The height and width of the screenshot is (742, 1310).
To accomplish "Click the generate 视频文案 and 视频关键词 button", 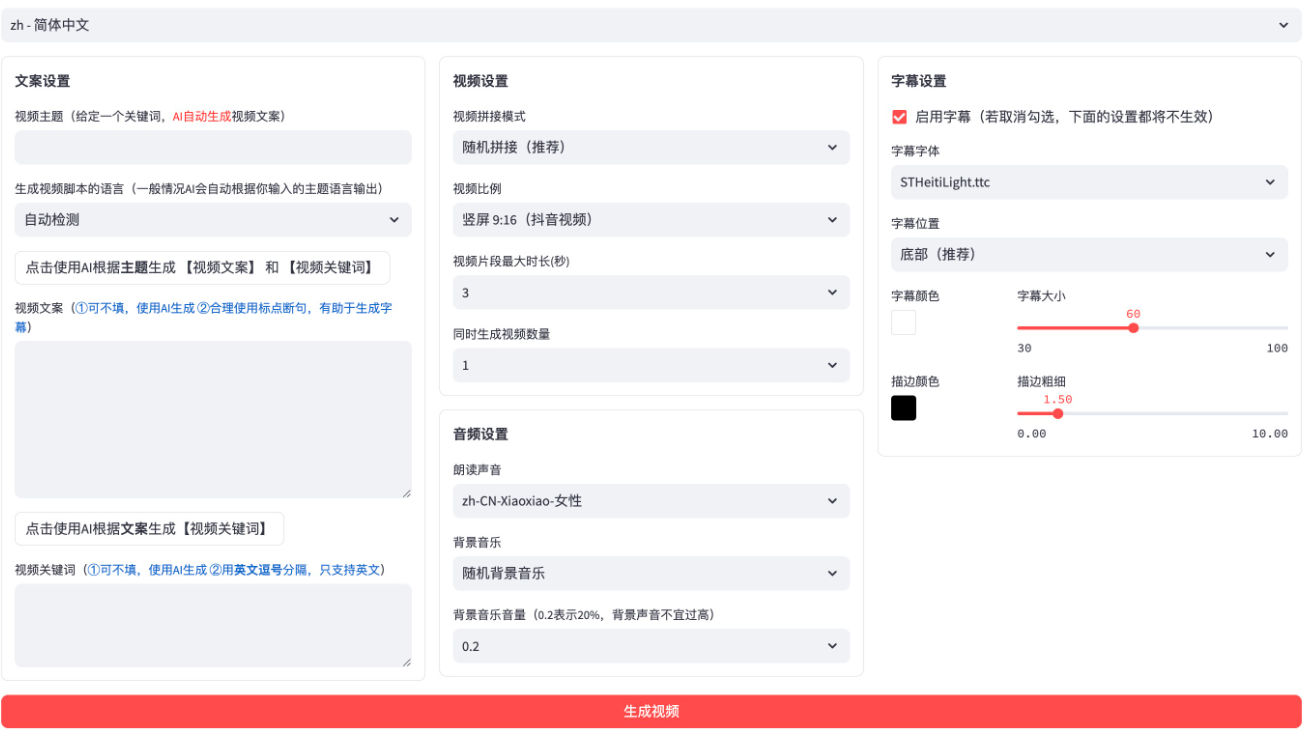I will coord(202,268).
